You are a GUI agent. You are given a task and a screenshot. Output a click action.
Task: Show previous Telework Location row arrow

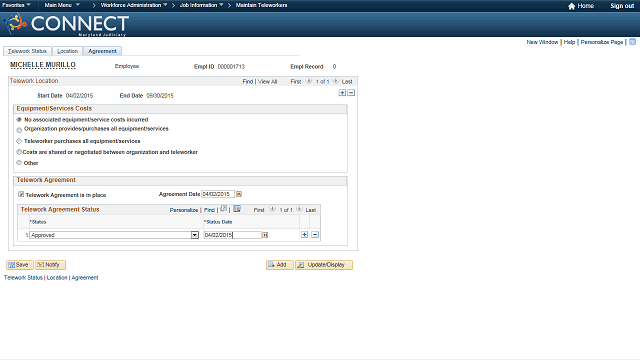(309, 81)
